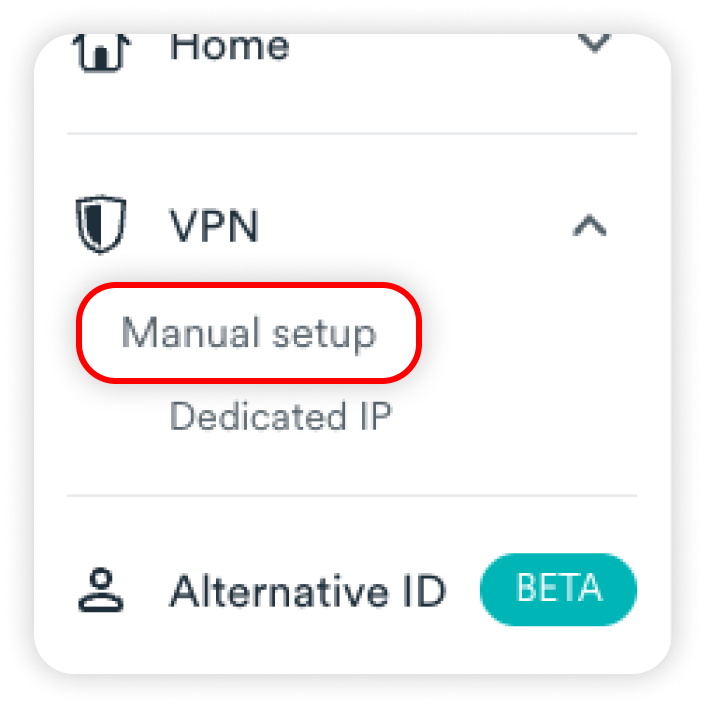Select the VPN menu label
This screenshot has width=706, height=708.
pos(214,226)
